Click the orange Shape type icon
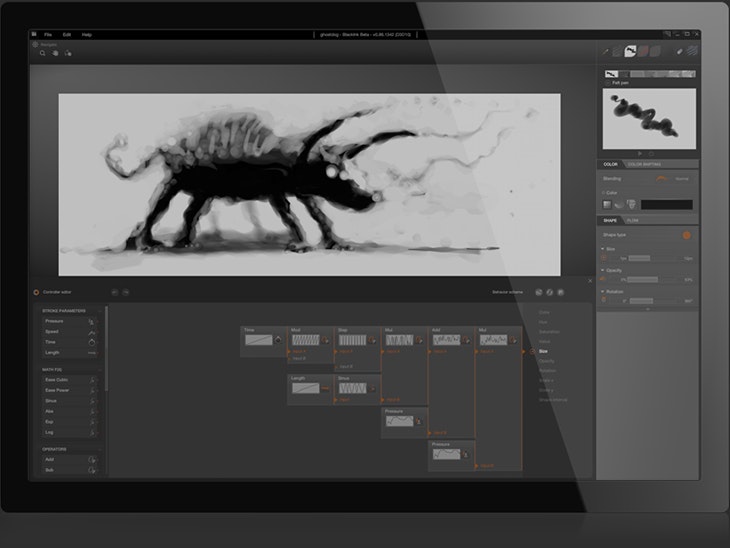Image resolution: width=730 pixels, height=548 pixels. [687, 235]
